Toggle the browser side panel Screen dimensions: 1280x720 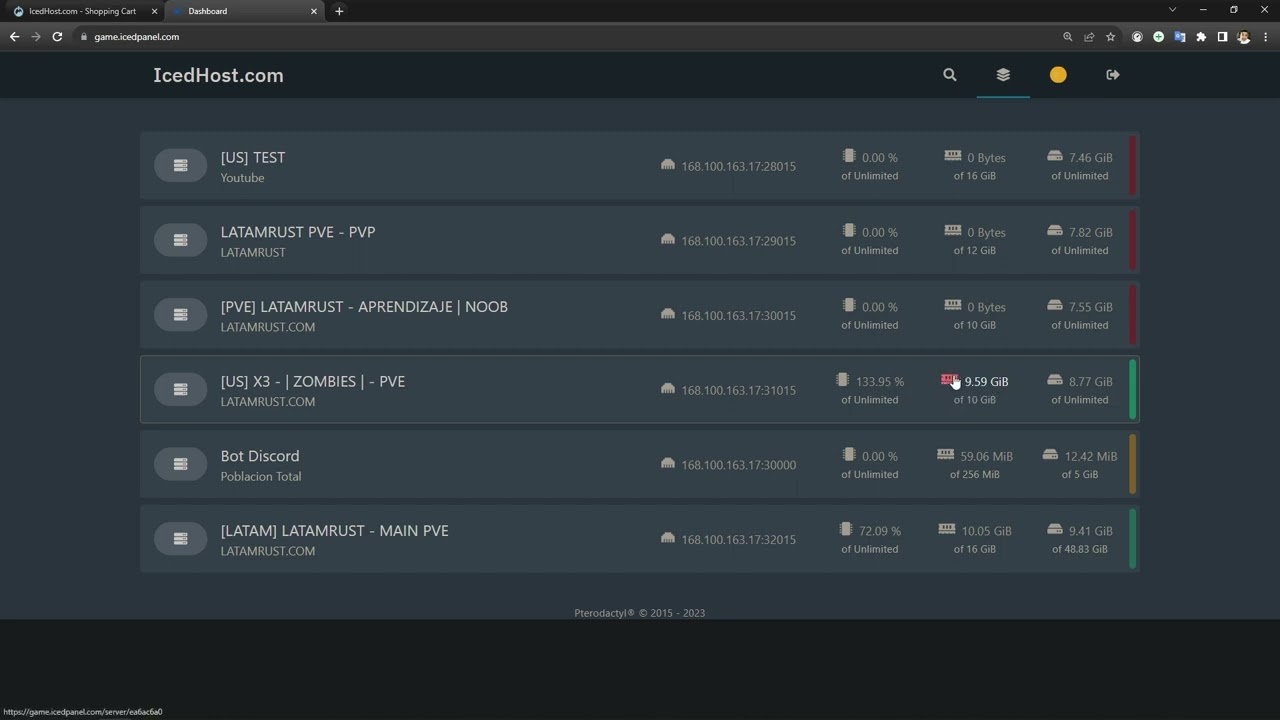click(x=1222, y=37)
